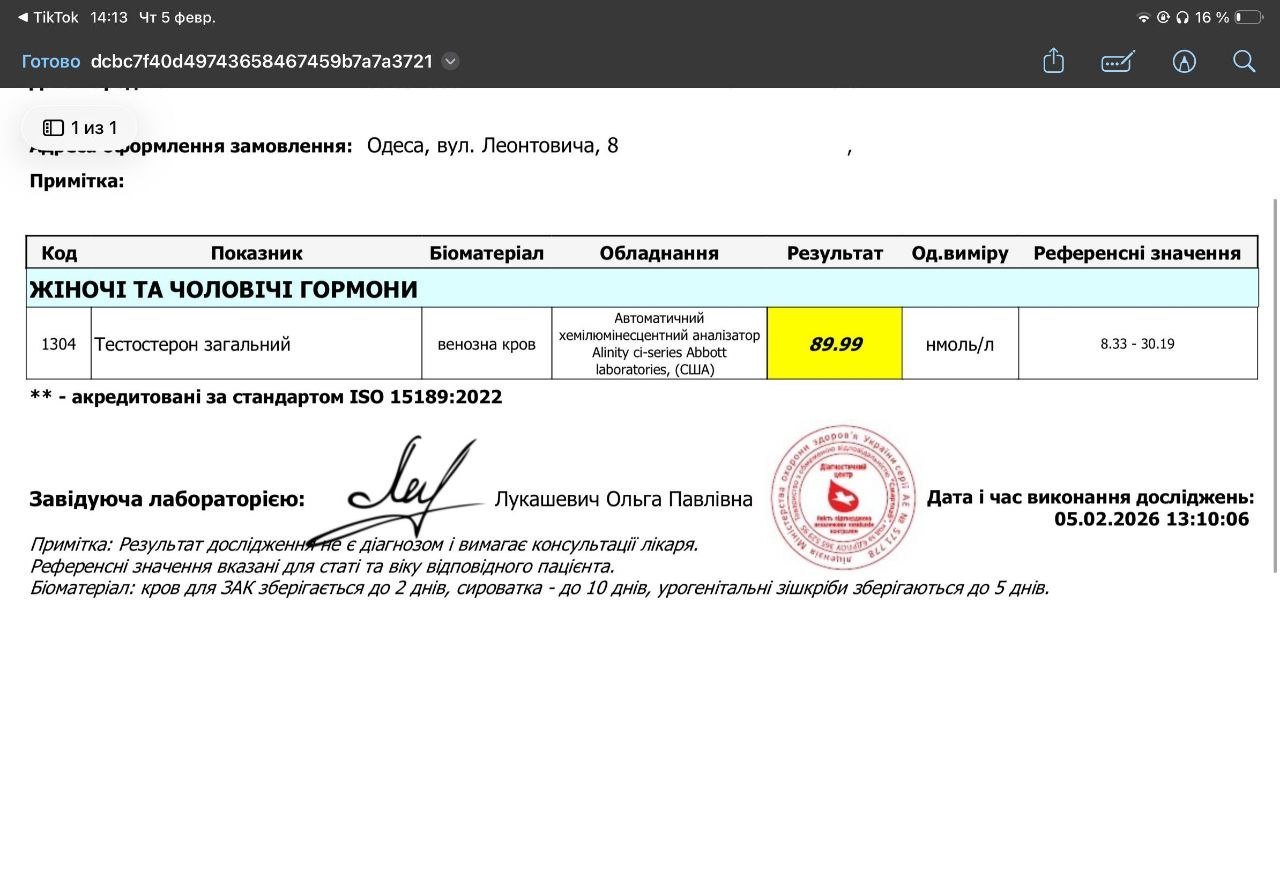Viewport: 1280px width, 894px height.
Task: Expand the file name dropdown chevron
Action: (x=451, y=61)
